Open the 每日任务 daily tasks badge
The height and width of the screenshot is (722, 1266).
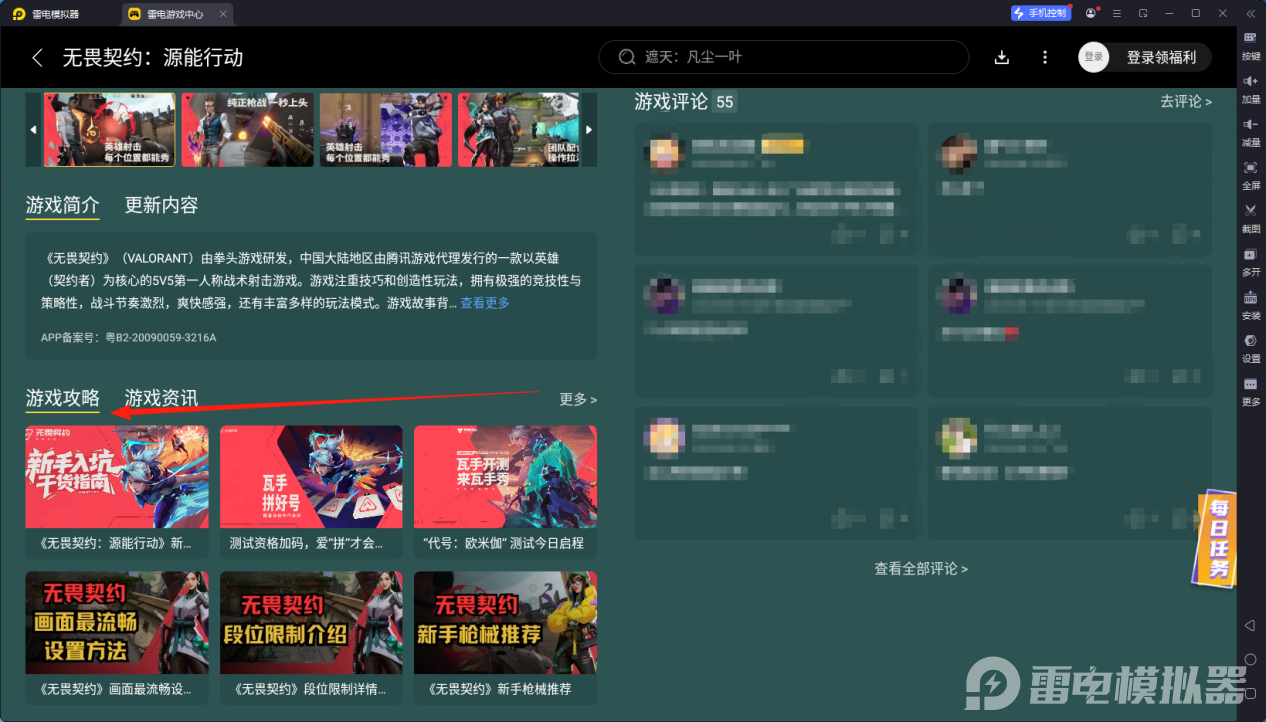(1215, 538)
